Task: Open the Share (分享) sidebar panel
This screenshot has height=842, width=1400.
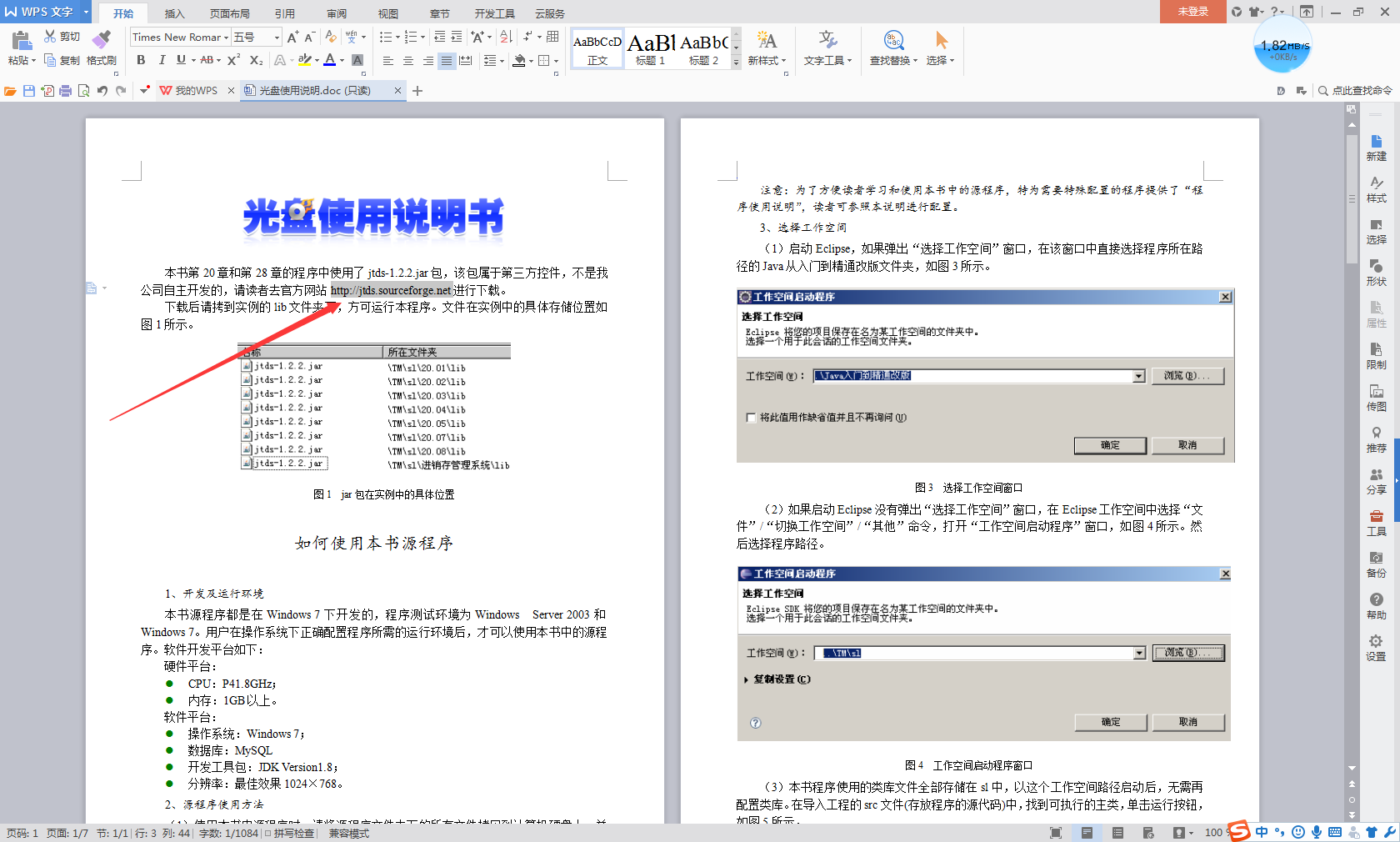Action: coord(1376,481)
